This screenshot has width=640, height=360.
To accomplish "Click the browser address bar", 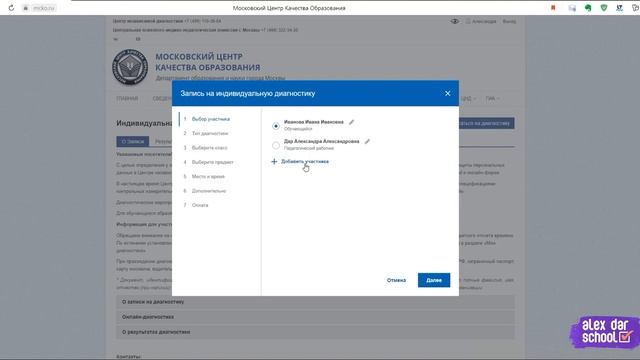I will pos(43,8).
